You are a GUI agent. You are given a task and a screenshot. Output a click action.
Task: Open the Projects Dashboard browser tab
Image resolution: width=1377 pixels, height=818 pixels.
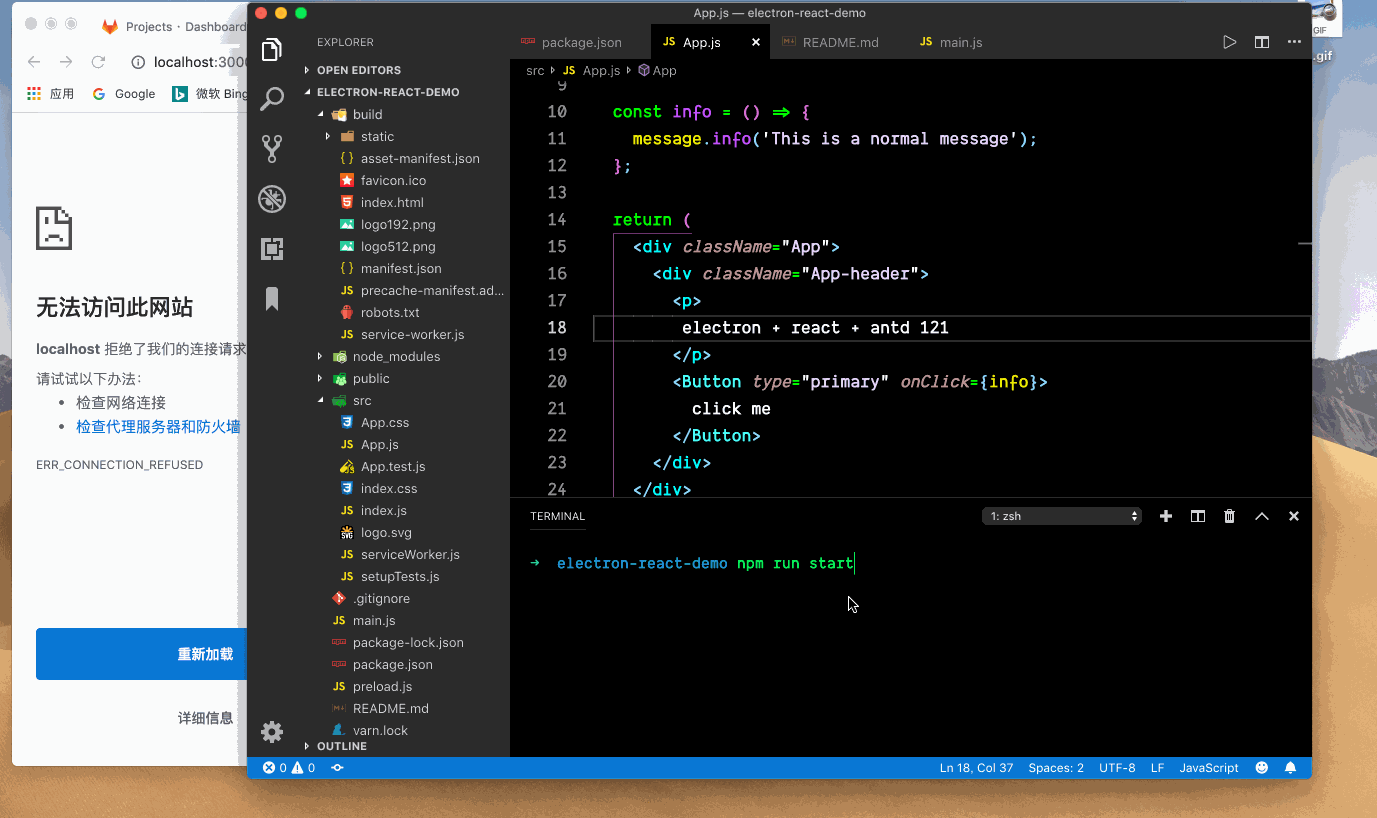pyautogui.click(x=172, y=27)
